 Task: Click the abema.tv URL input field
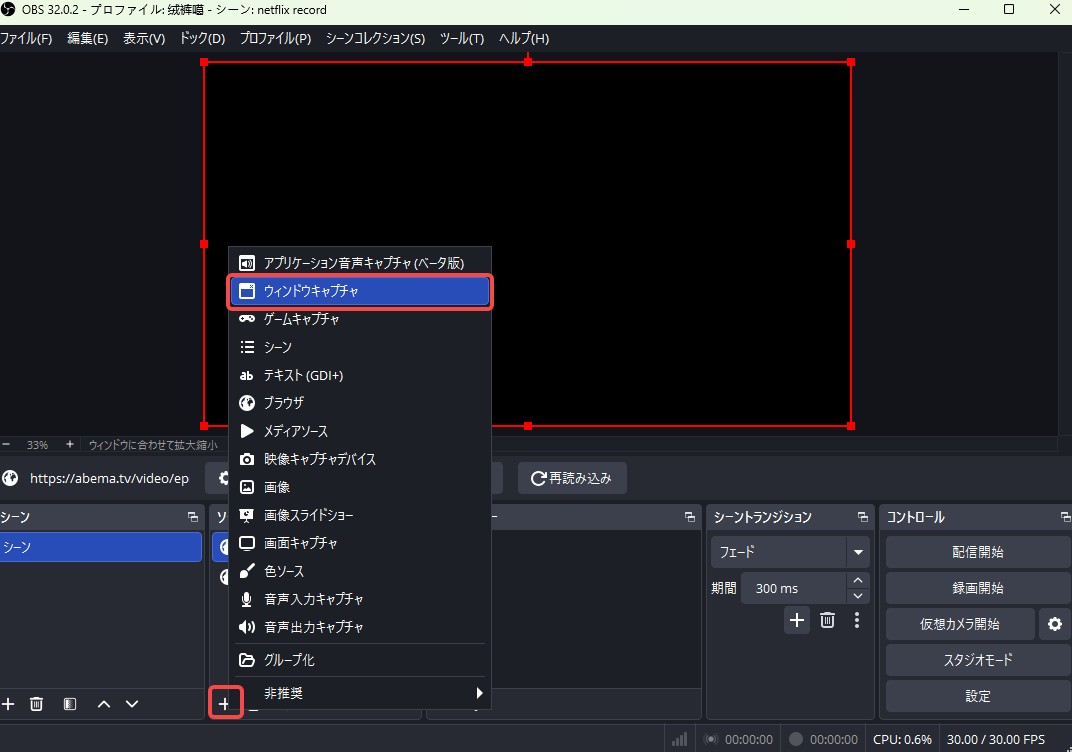point(110,478)
